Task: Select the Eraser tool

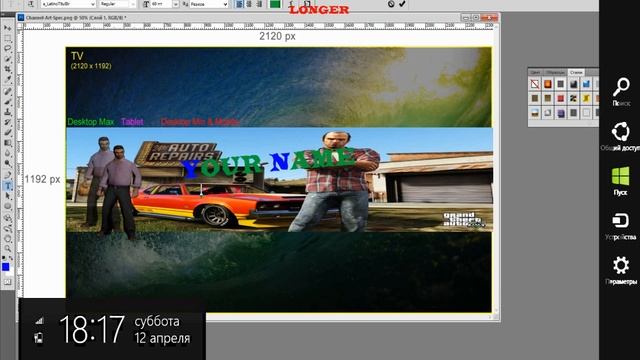Action: (x=8, y=133)
